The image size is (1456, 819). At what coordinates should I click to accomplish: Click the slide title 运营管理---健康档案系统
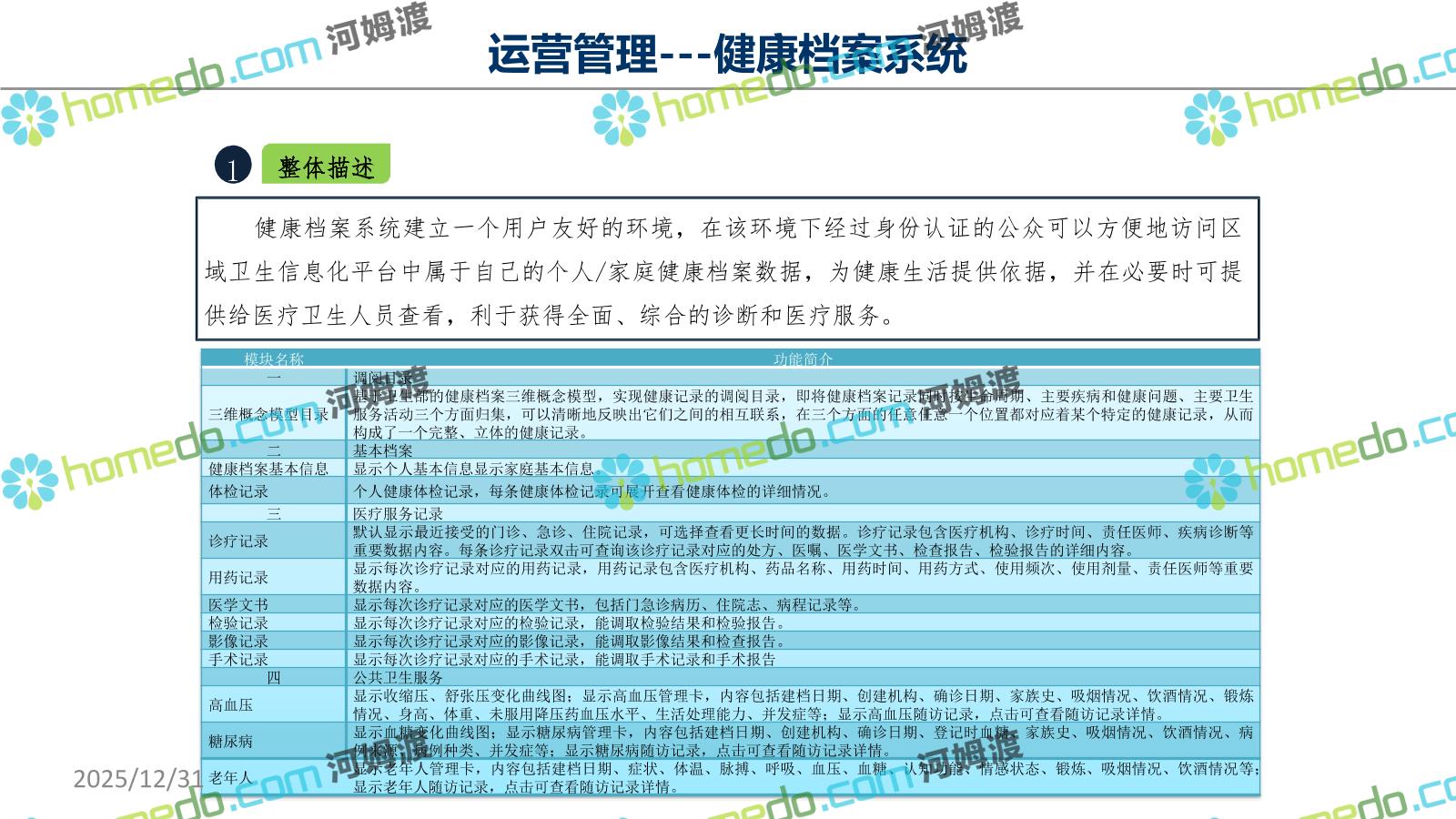coord(726,53)
